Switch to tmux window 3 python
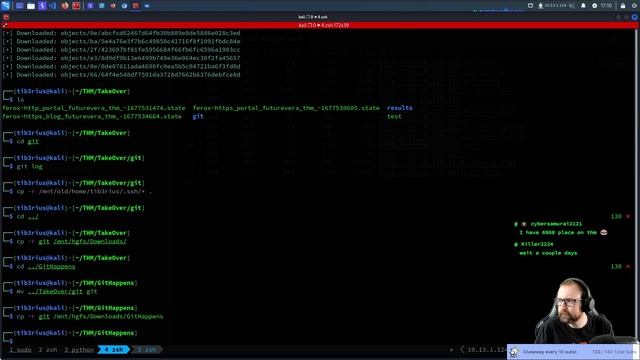The image size is (640, 360). click(x=79, y=350)
